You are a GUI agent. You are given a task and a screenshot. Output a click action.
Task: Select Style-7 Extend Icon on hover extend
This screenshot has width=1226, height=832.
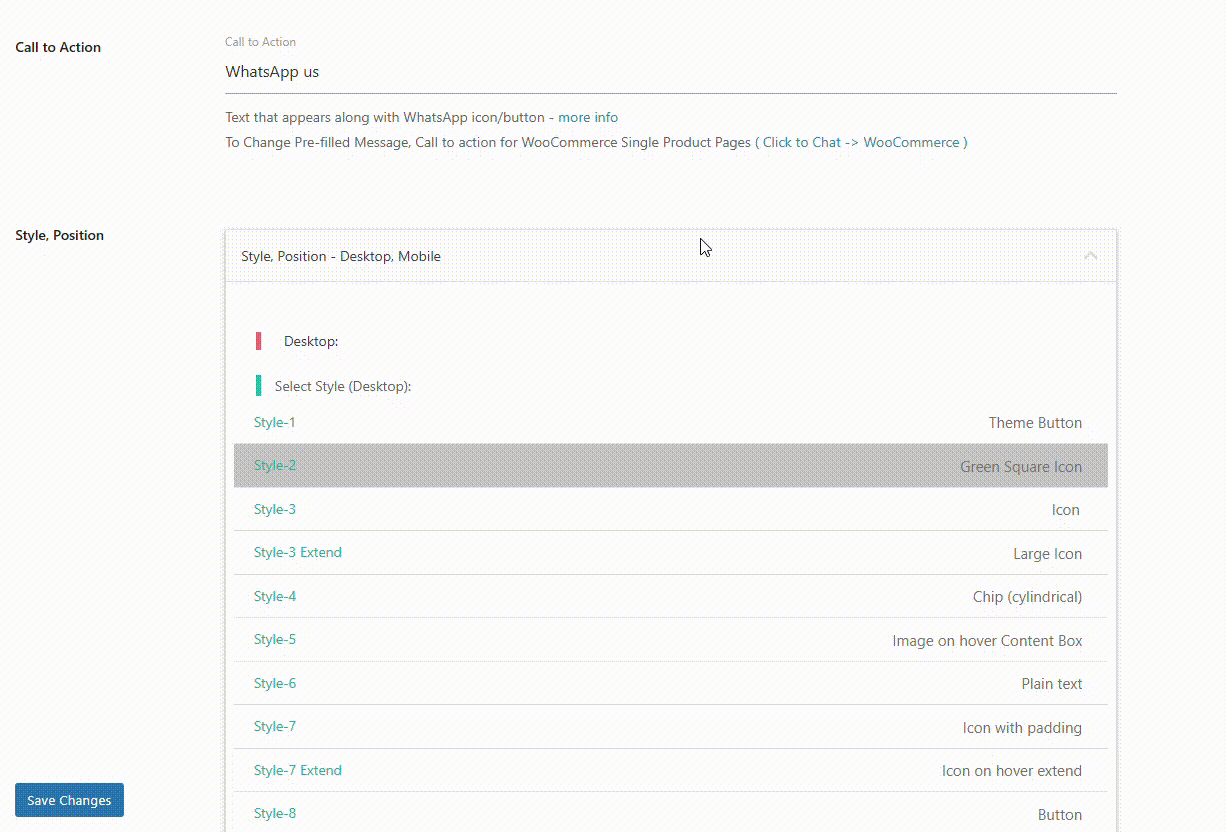[x=670, y=771]
